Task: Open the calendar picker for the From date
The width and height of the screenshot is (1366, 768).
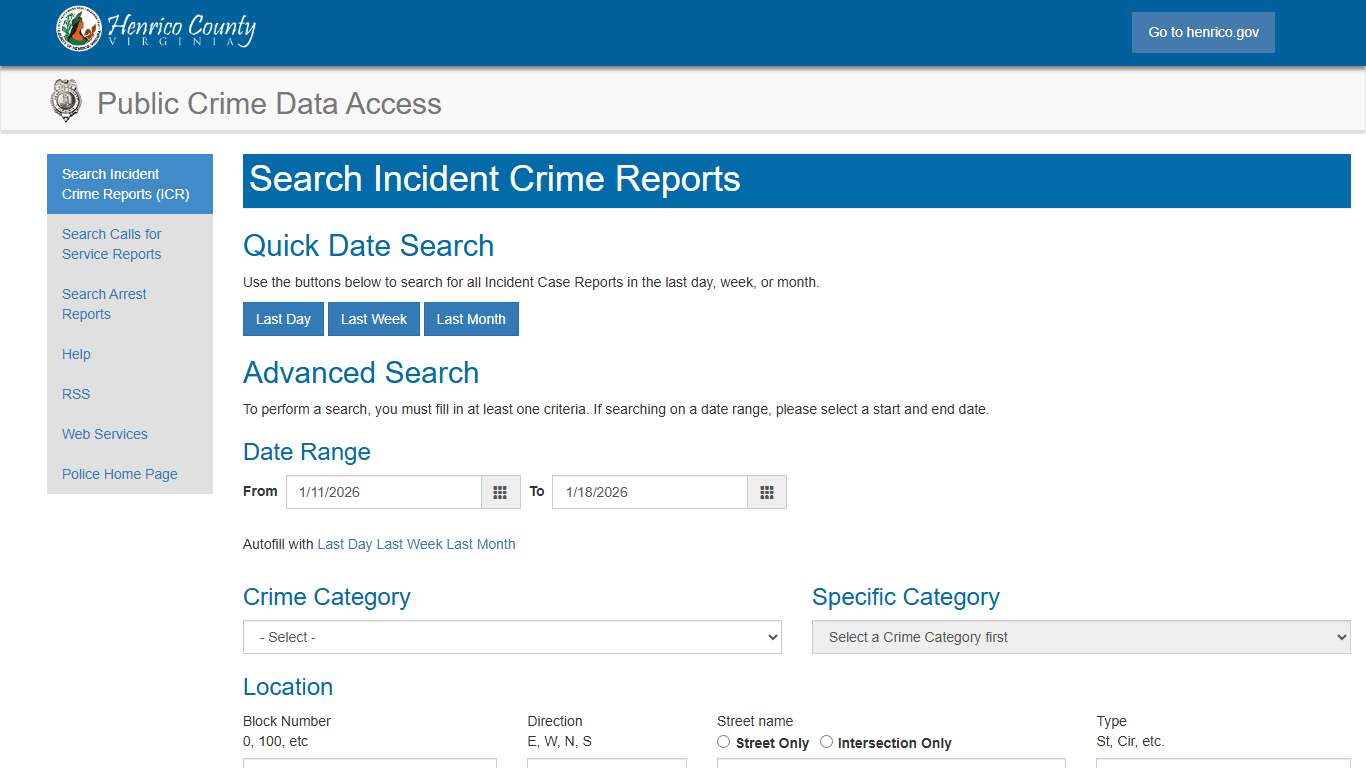Action: pos(500,492)
